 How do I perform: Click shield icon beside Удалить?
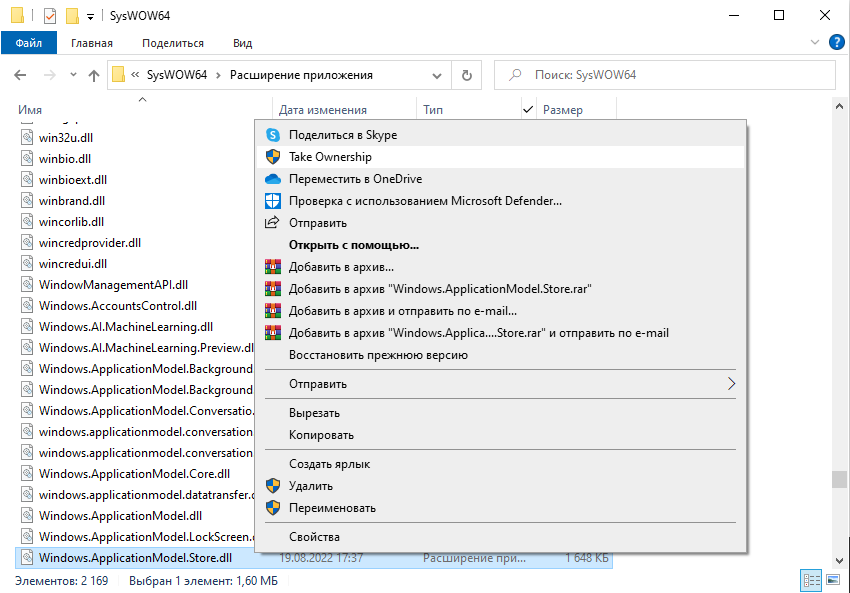[273, 486]
